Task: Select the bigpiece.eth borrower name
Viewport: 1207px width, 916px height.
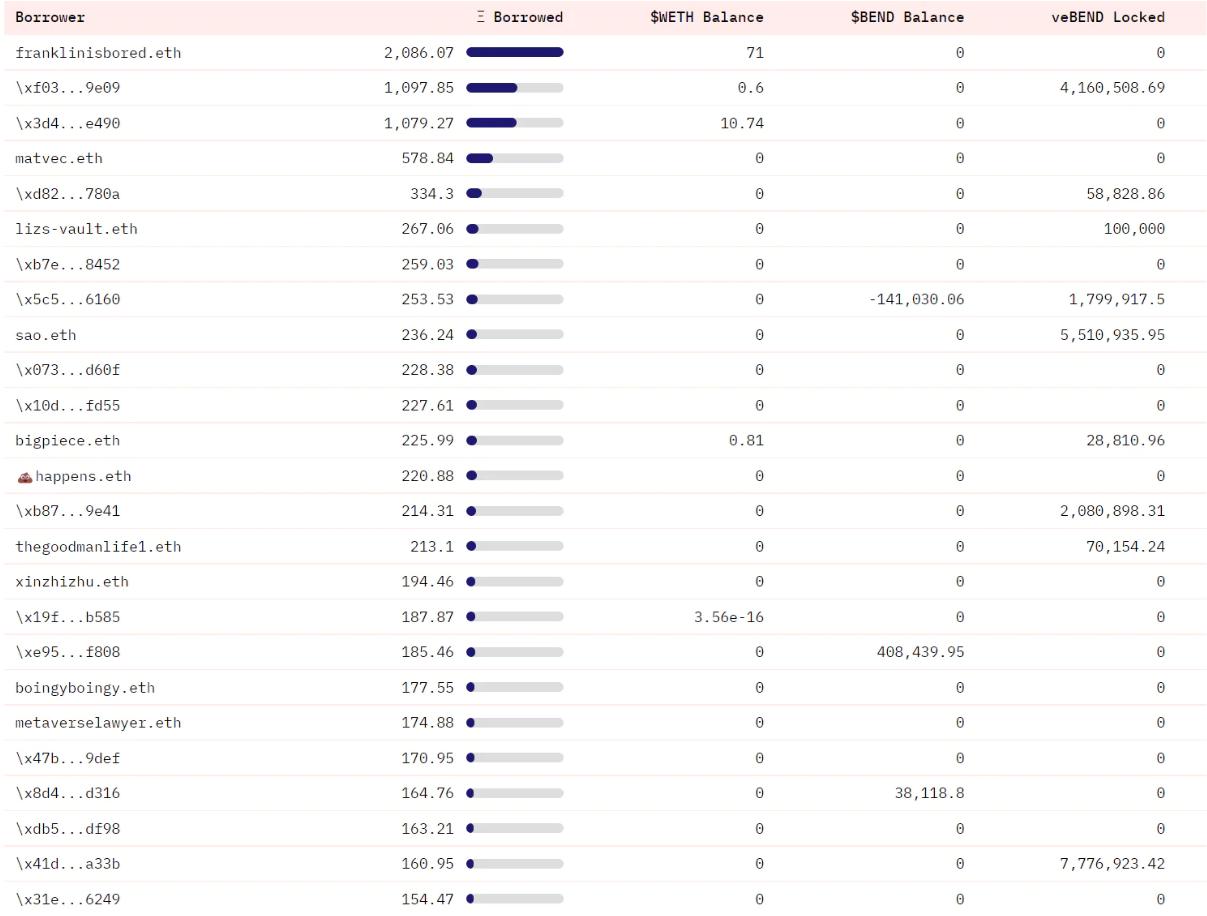Action: [67, 441]
